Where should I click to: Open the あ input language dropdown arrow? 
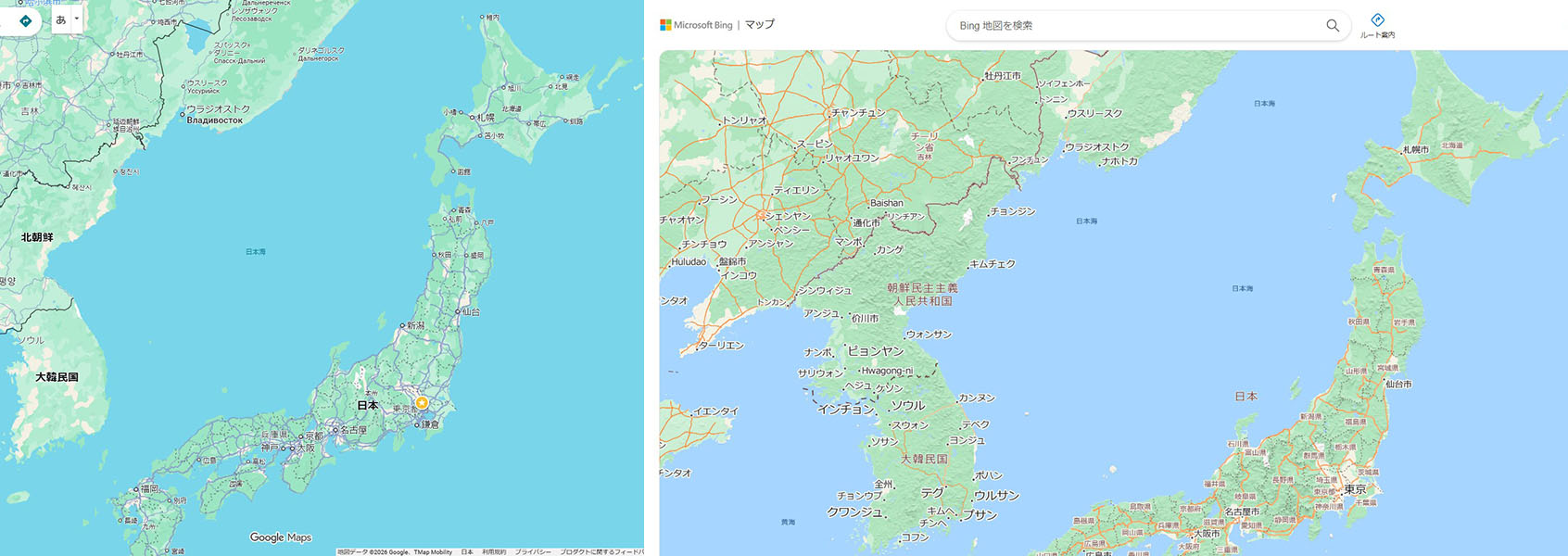(x=77, y=19)
